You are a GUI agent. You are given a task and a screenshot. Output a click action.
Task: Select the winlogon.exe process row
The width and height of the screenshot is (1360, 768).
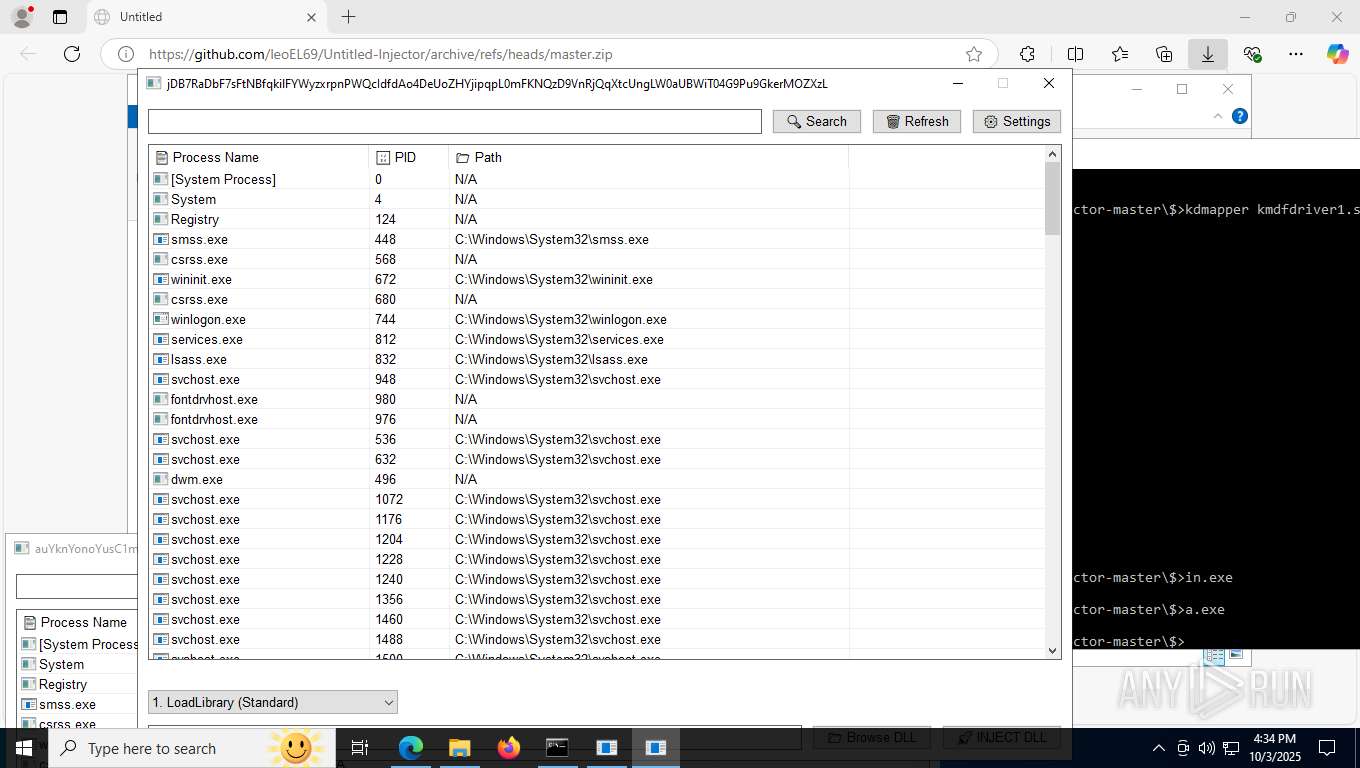[x=596, y=319]
